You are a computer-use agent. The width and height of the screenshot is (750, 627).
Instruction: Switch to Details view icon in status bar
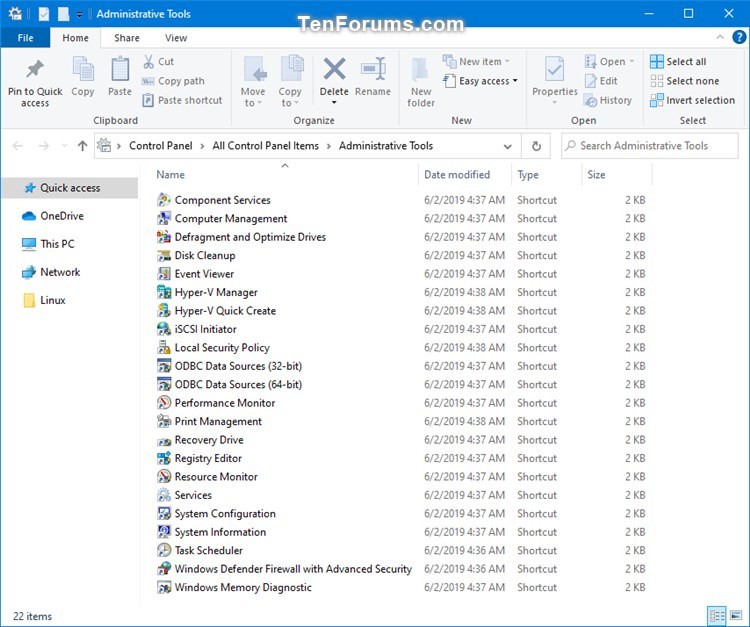[x=717, y=616]
